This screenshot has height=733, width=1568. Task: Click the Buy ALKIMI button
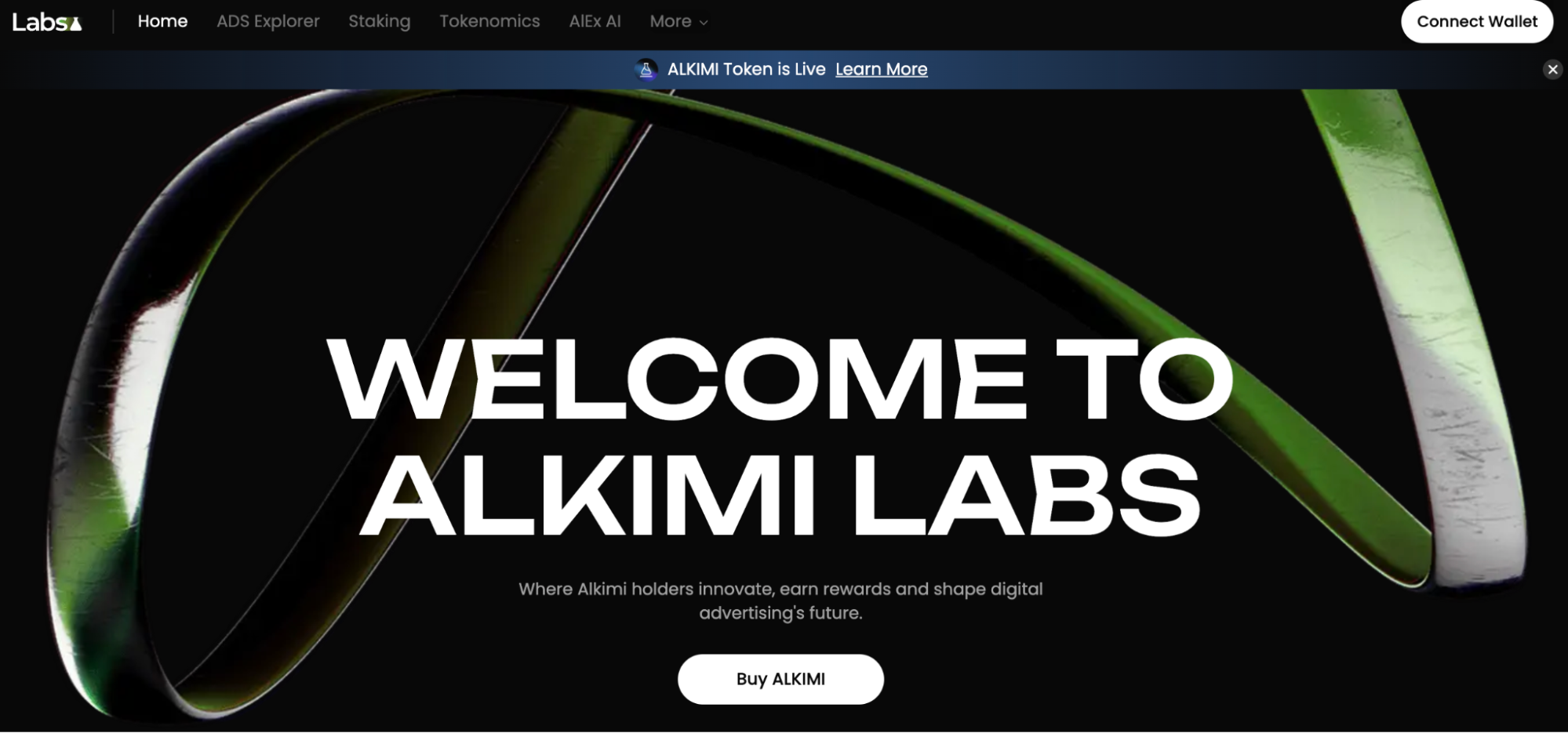(x=780, y=679)
